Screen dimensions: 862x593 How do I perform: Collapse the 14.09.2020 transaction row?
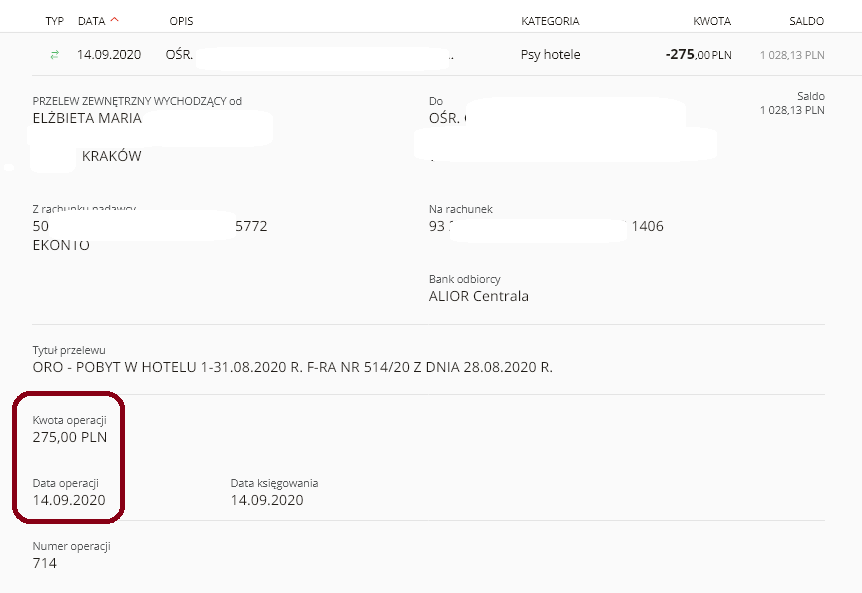(428, 54)
